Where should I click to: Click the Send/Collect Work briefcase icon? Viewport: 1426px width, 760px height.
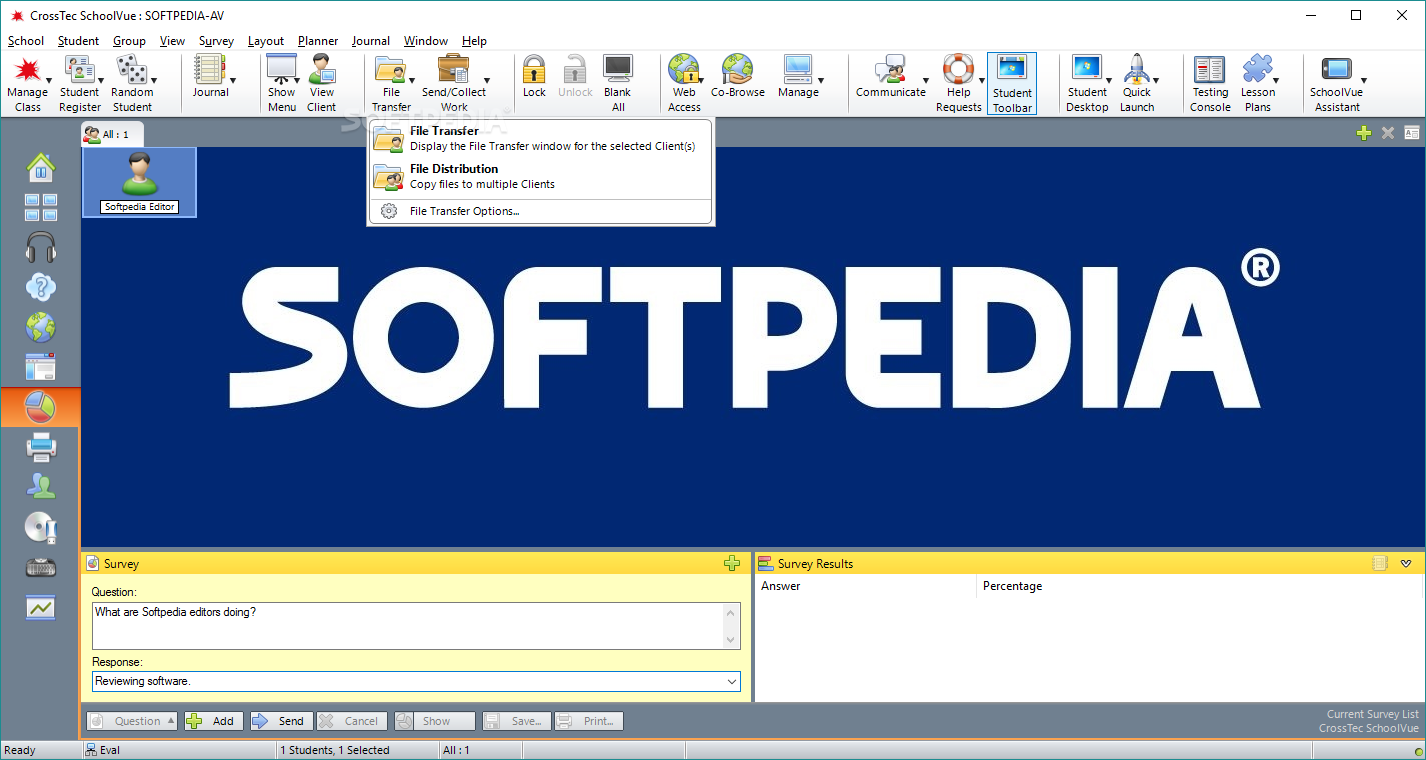(x=453, y=70)
